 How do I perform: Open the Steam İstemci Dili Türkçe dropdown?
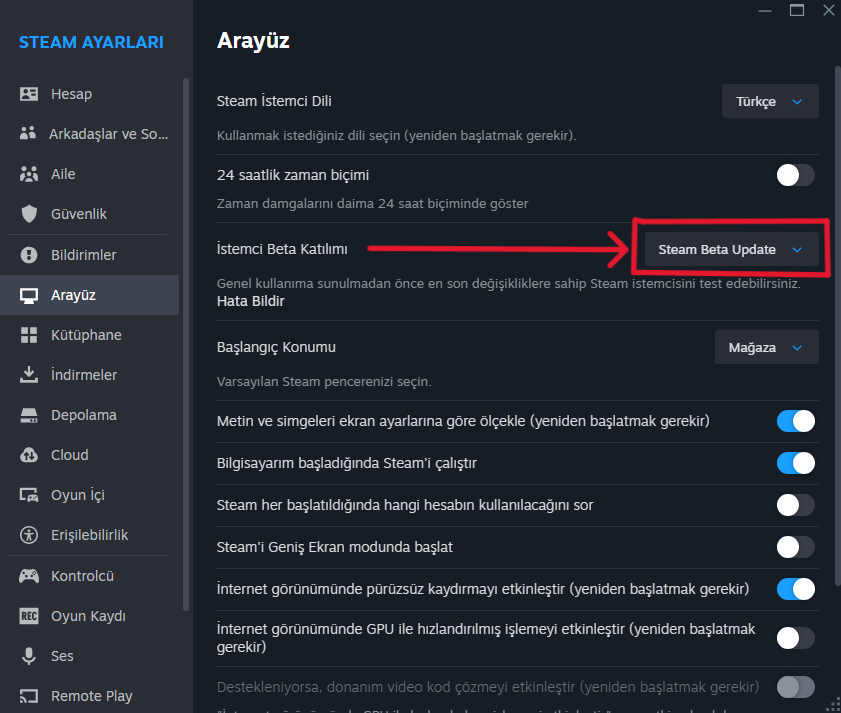(770, 101)
